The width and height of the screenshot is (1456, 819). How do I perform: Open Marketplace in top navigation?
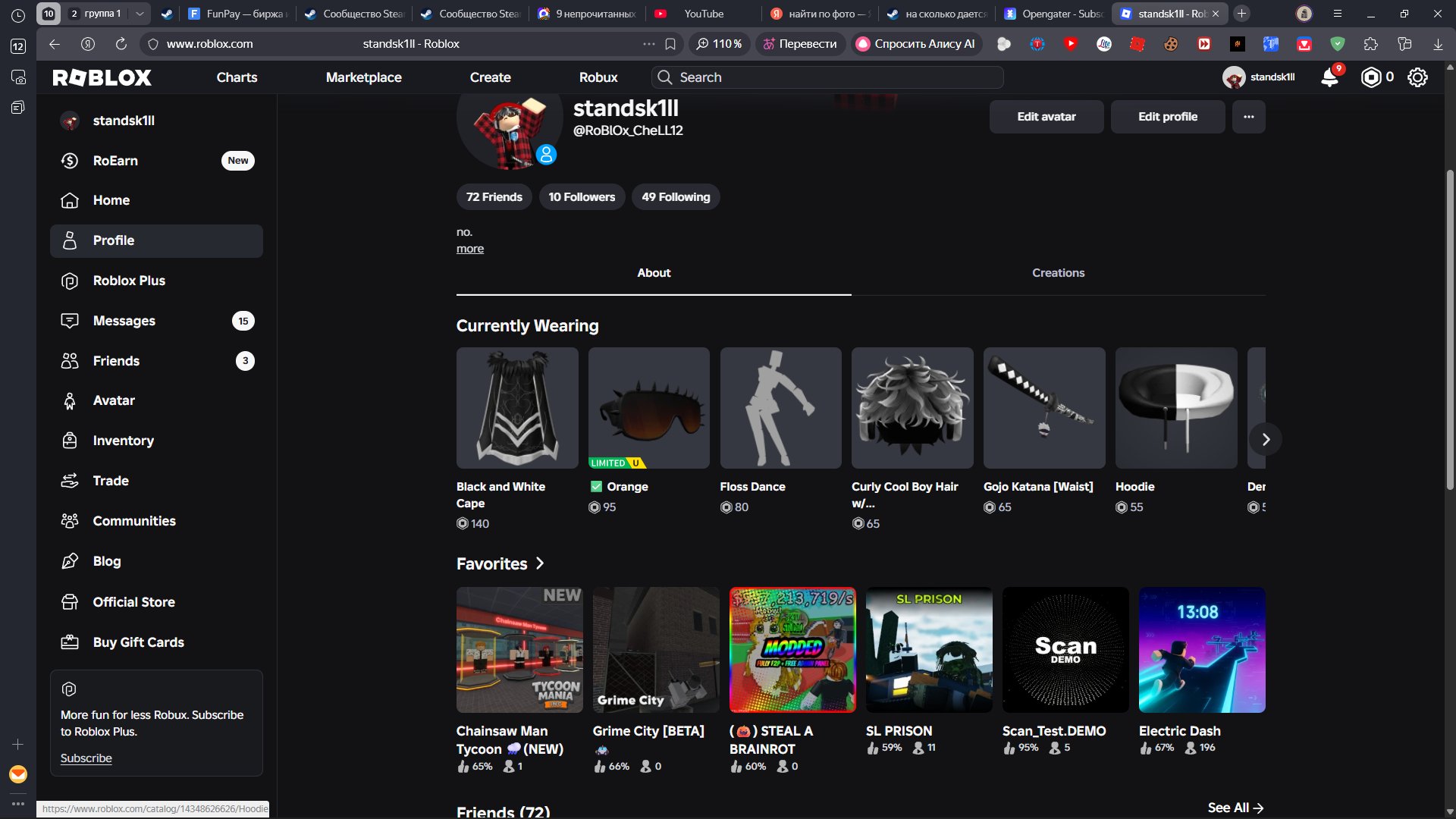[x=364, y=77]
